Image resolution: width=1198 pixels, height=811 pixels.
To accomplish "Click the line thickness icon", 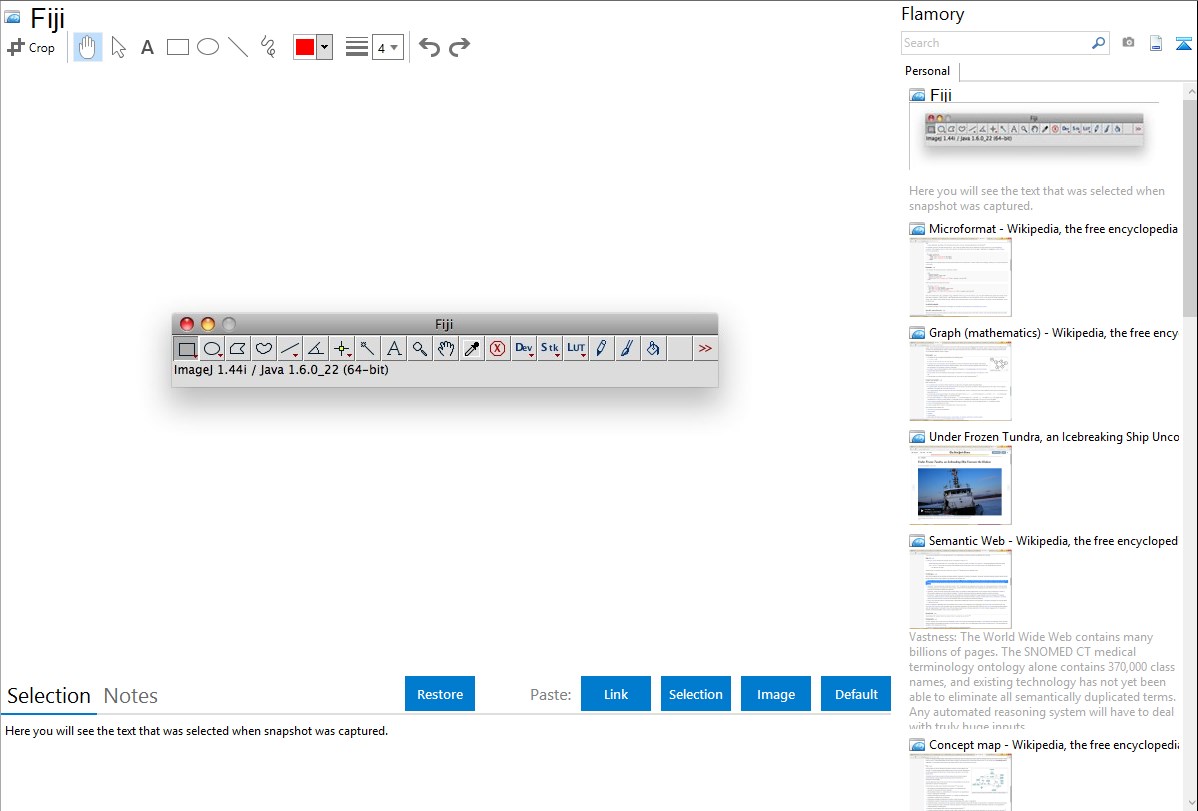I will pos(357,47).
